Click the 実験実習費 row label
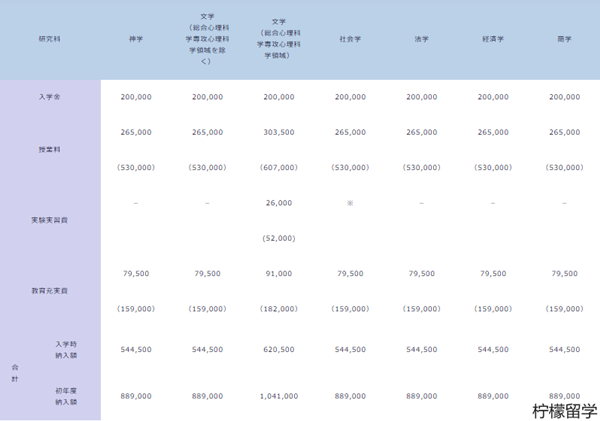The image size is (600, 421). 49,219
